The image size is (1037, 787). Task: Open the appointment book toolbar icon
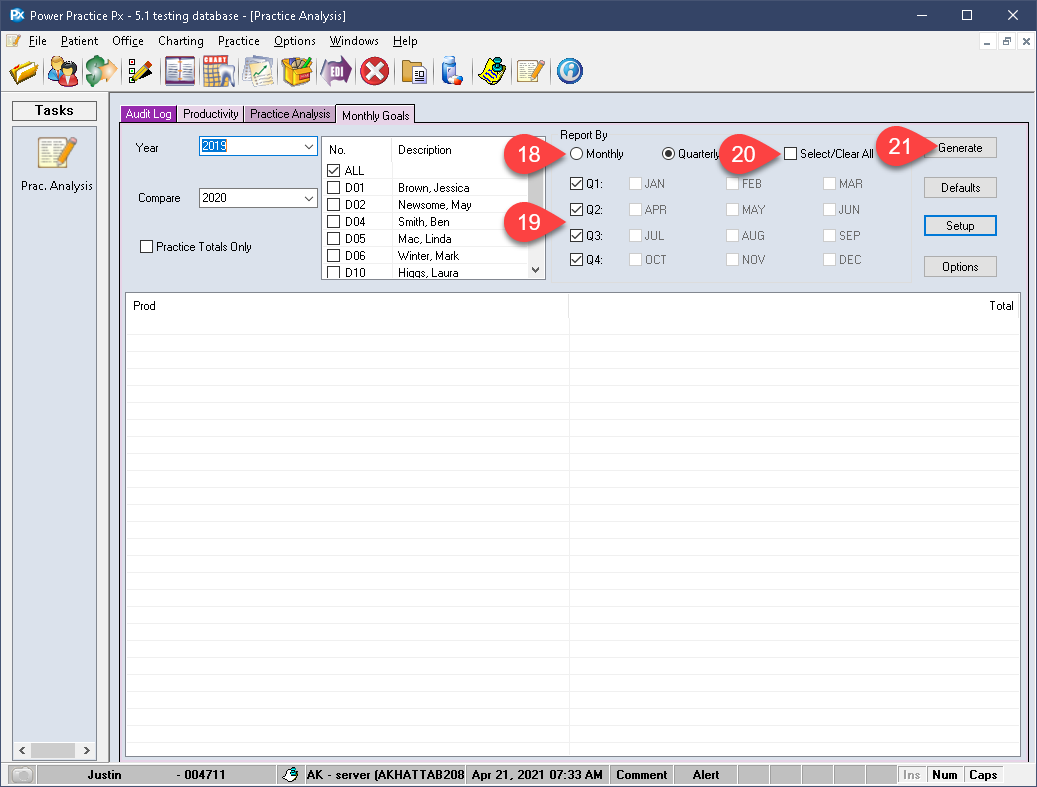180,71
